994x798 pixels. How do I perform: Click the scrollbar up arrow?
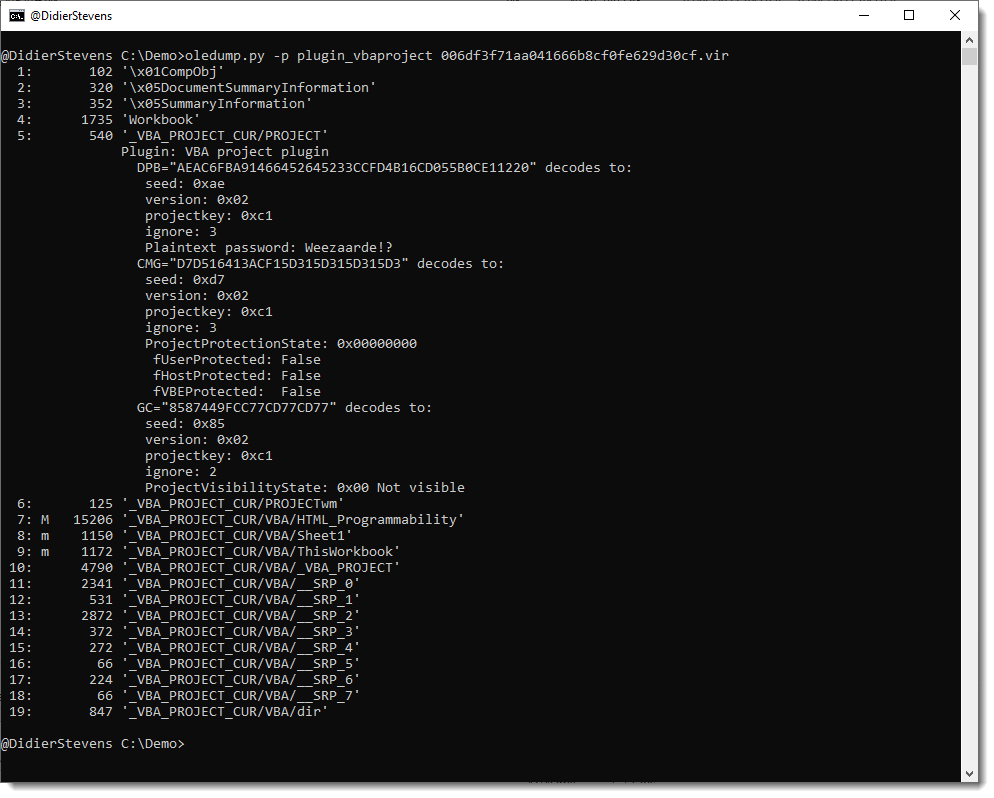(969, 39)
